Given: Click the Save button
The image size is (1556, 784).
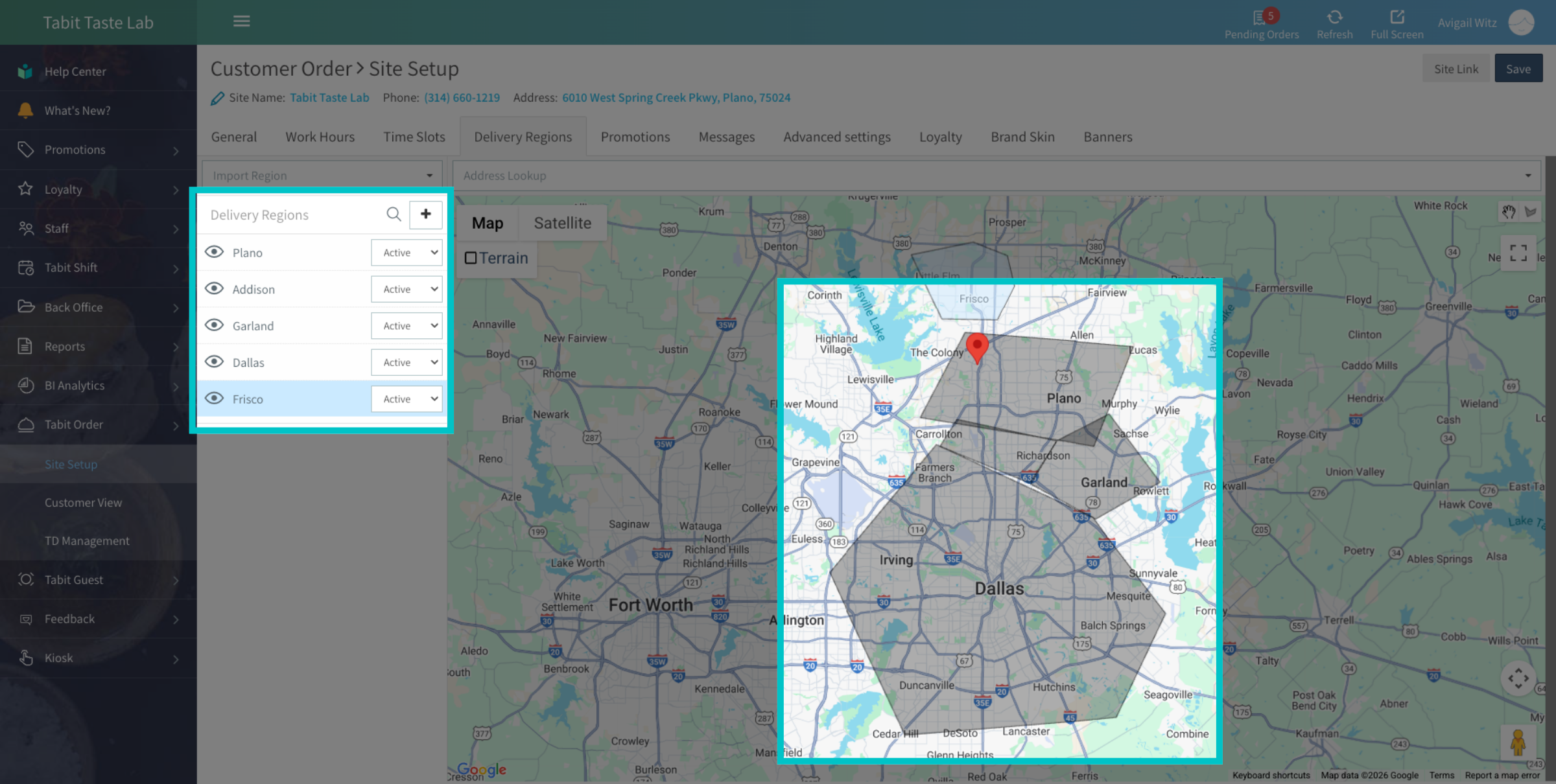Looking at the screenshot, I should [1518, 69].
